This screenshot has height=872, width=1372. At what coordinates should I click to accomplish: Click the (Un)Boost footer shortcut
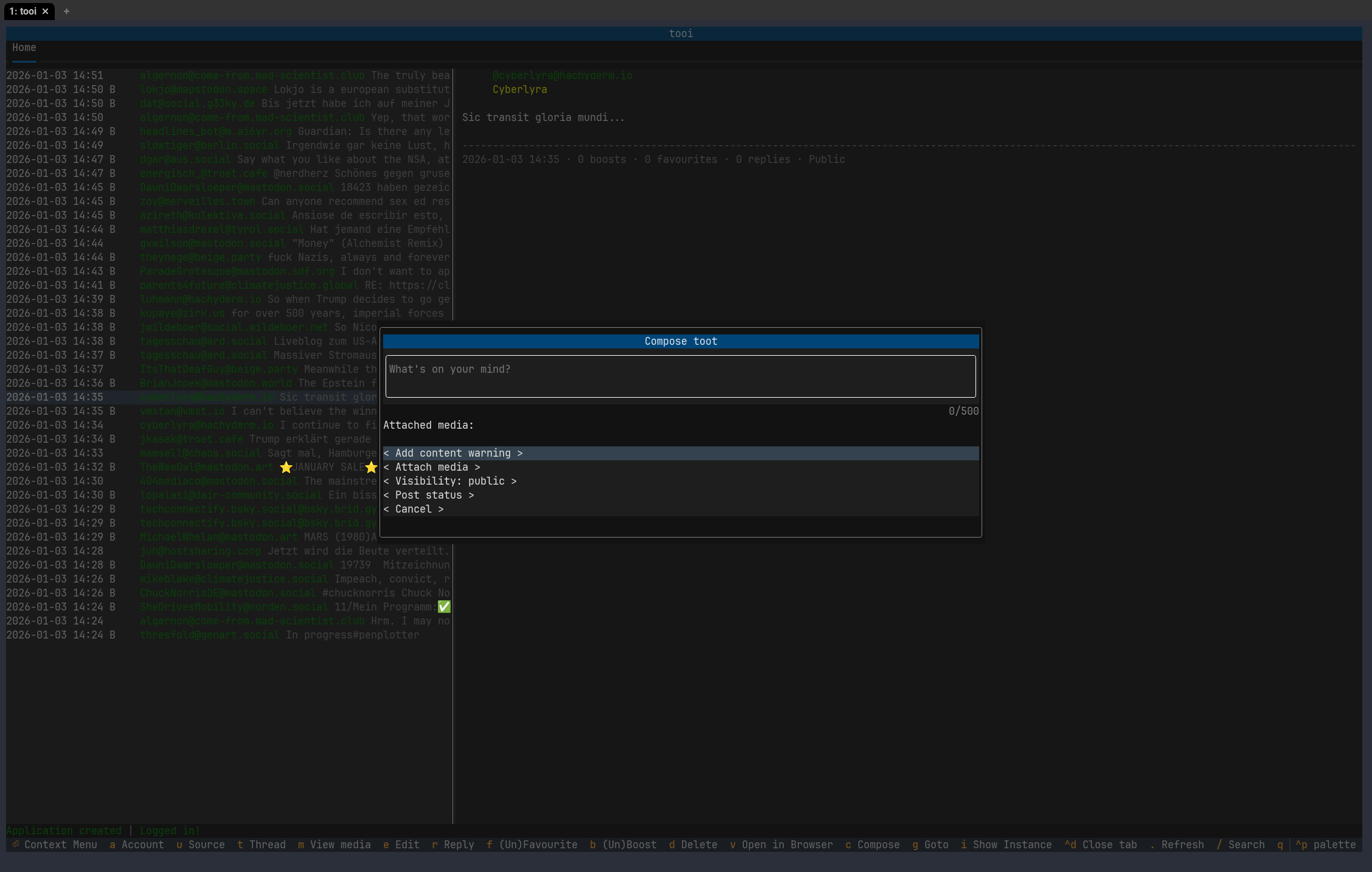[623, 845]
